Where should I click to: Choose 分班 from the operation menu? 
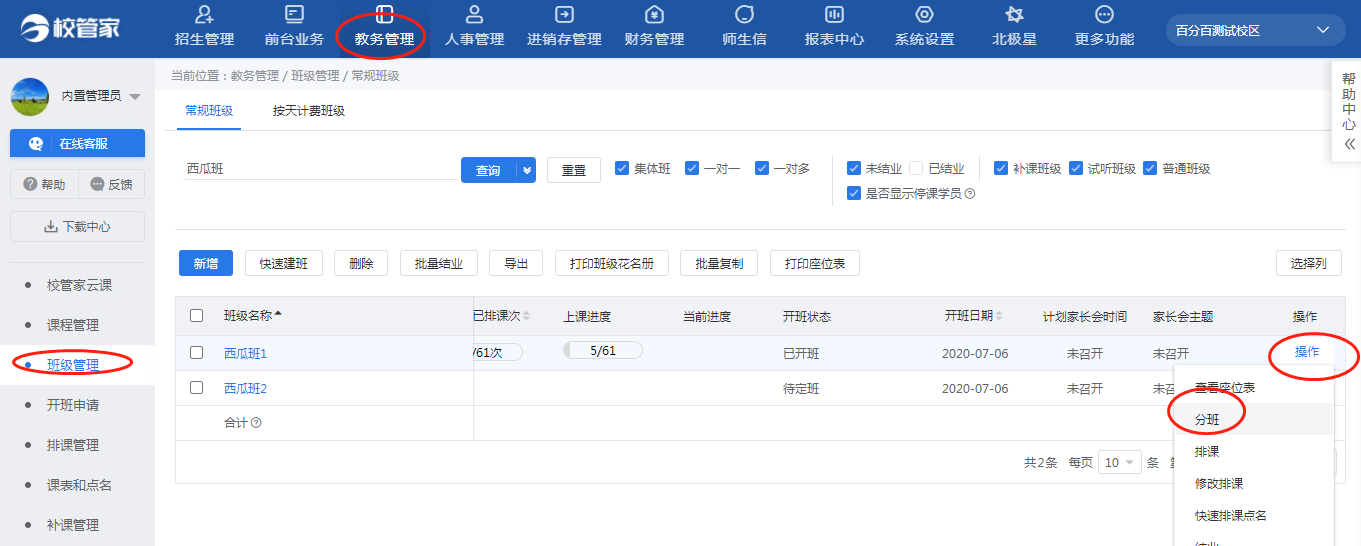tap(1254, 419)
